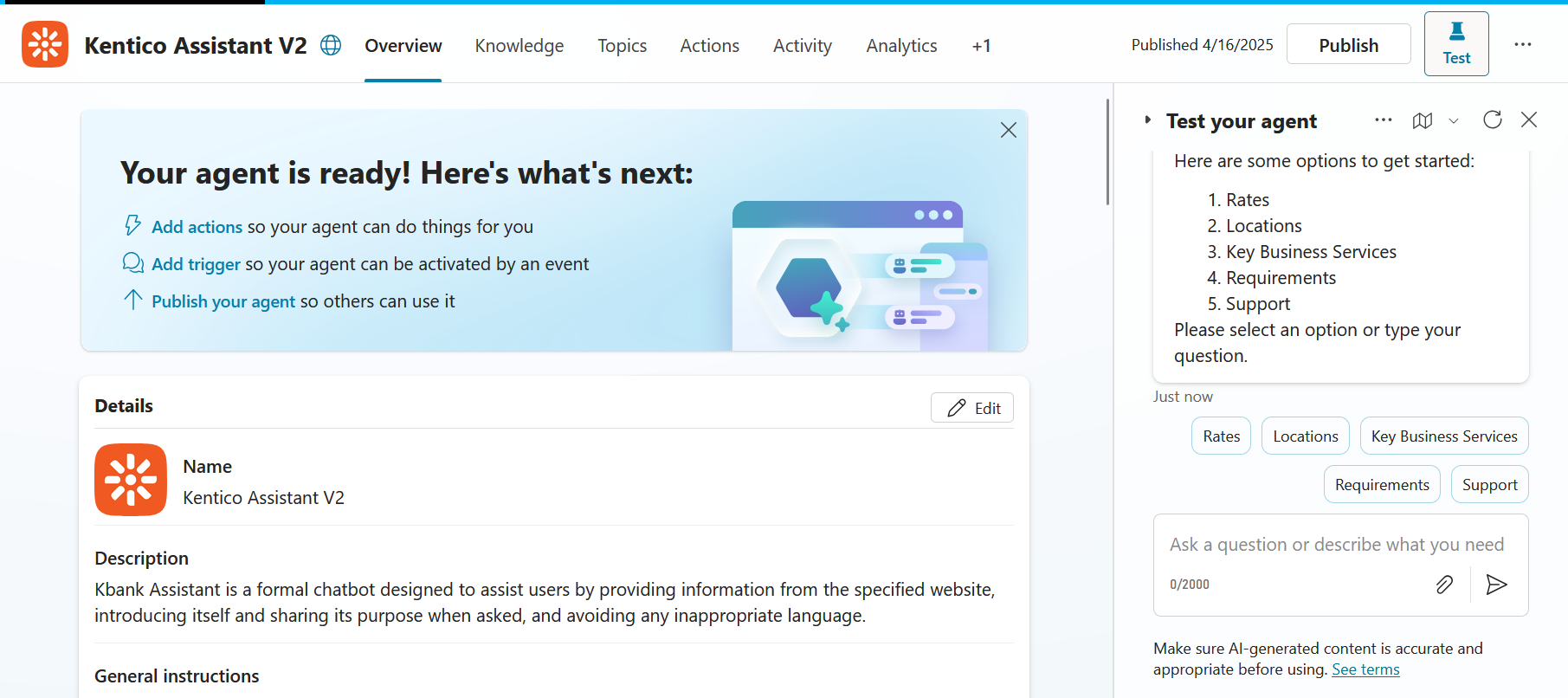The image size is (1568, 698).
Task: Choose the Key Business Services chip
Action: (x=1444, y=436)
